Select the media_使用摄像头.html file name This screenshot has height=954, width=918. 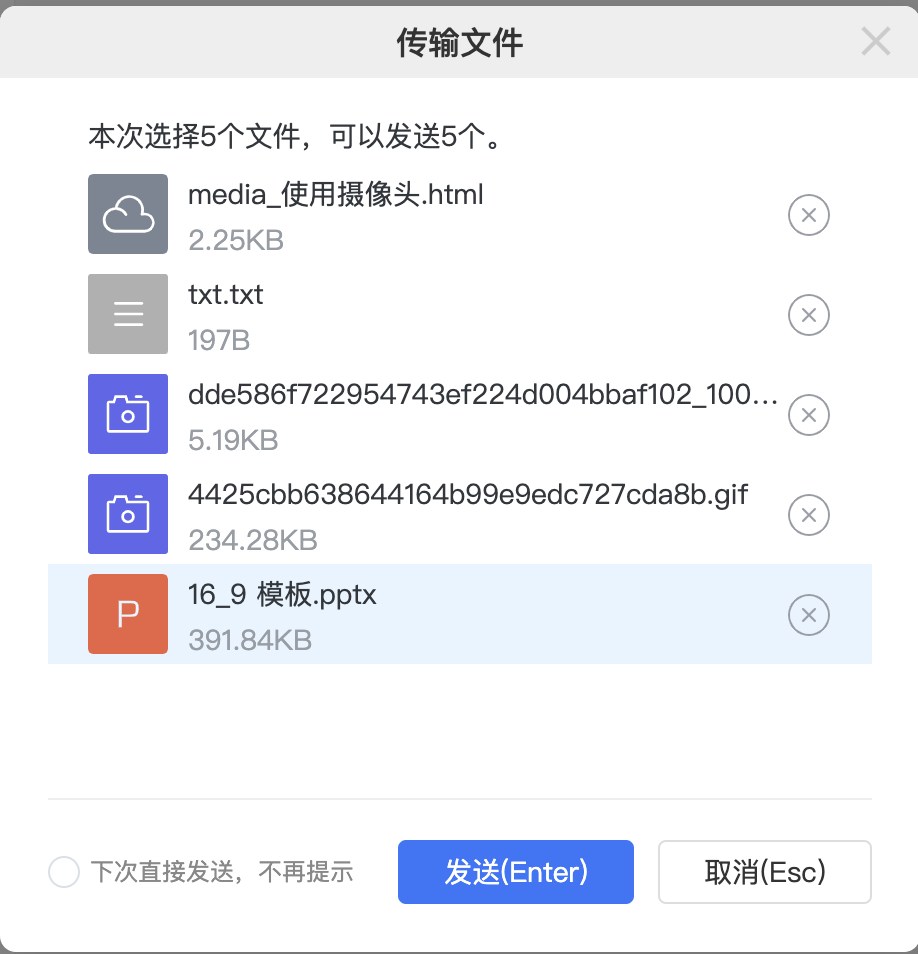(336, 194)
